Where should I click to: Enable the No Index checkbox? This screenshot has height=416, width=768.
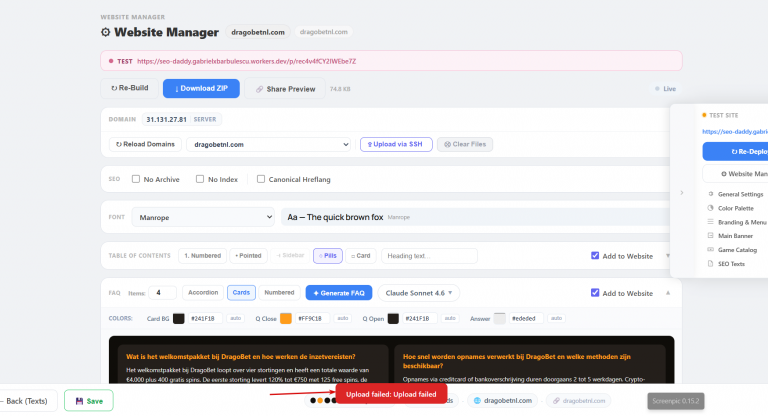click(x=200, y=179)
